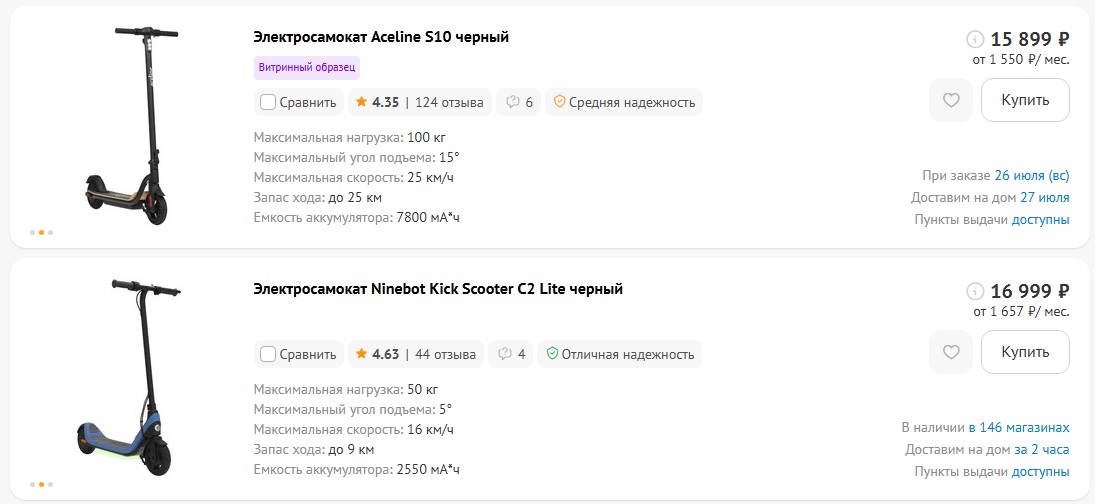Select second image dot under Ninebot photo
The image size is (1095, 504).
tap(41, 484)
